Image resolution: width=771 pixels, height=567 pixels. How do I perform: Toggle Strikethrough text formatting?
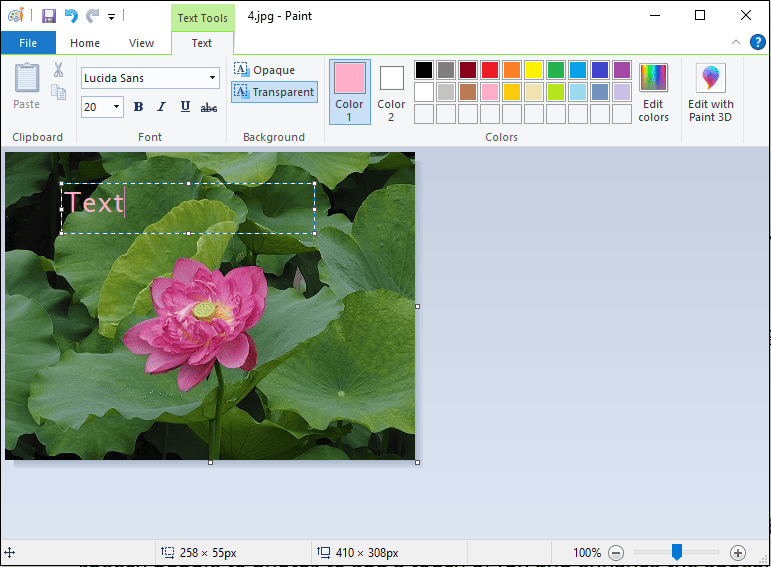(208, 107)
